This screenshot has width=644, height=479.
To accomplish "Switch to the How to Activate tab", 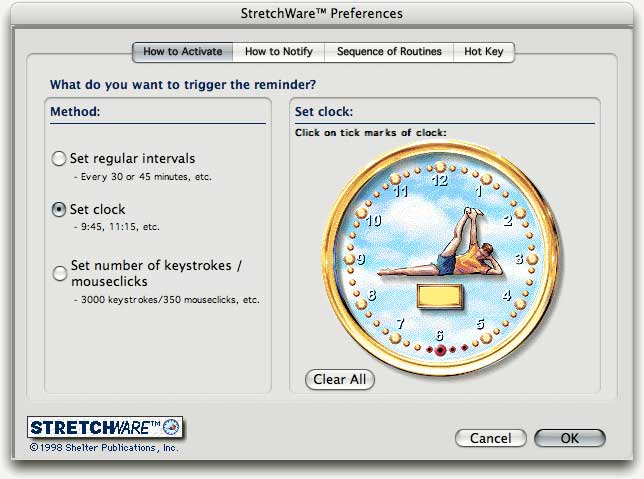I will pos(182,52).
